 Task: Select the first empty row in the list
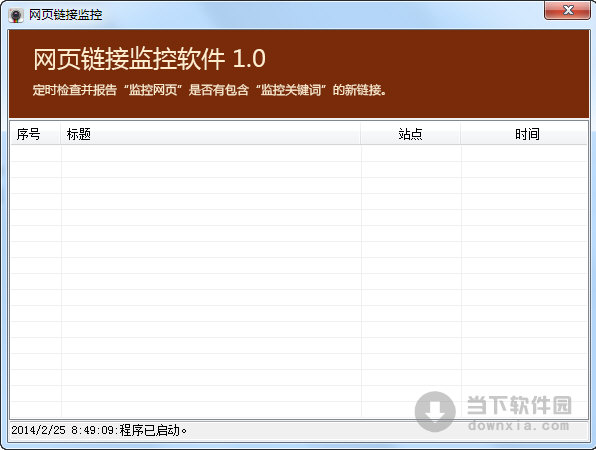point(299,154)
